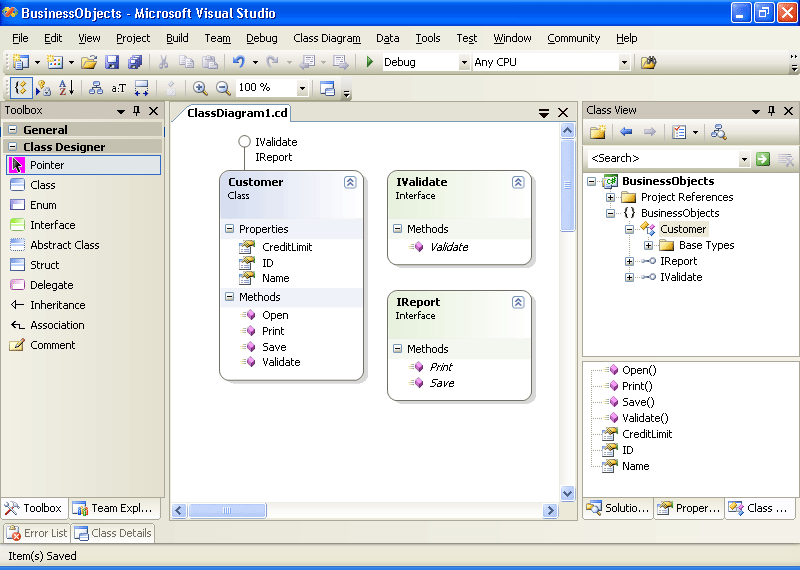Click the green Search go button in Class View
Viewport: 800px width, 570px height.
click(763, 159)
